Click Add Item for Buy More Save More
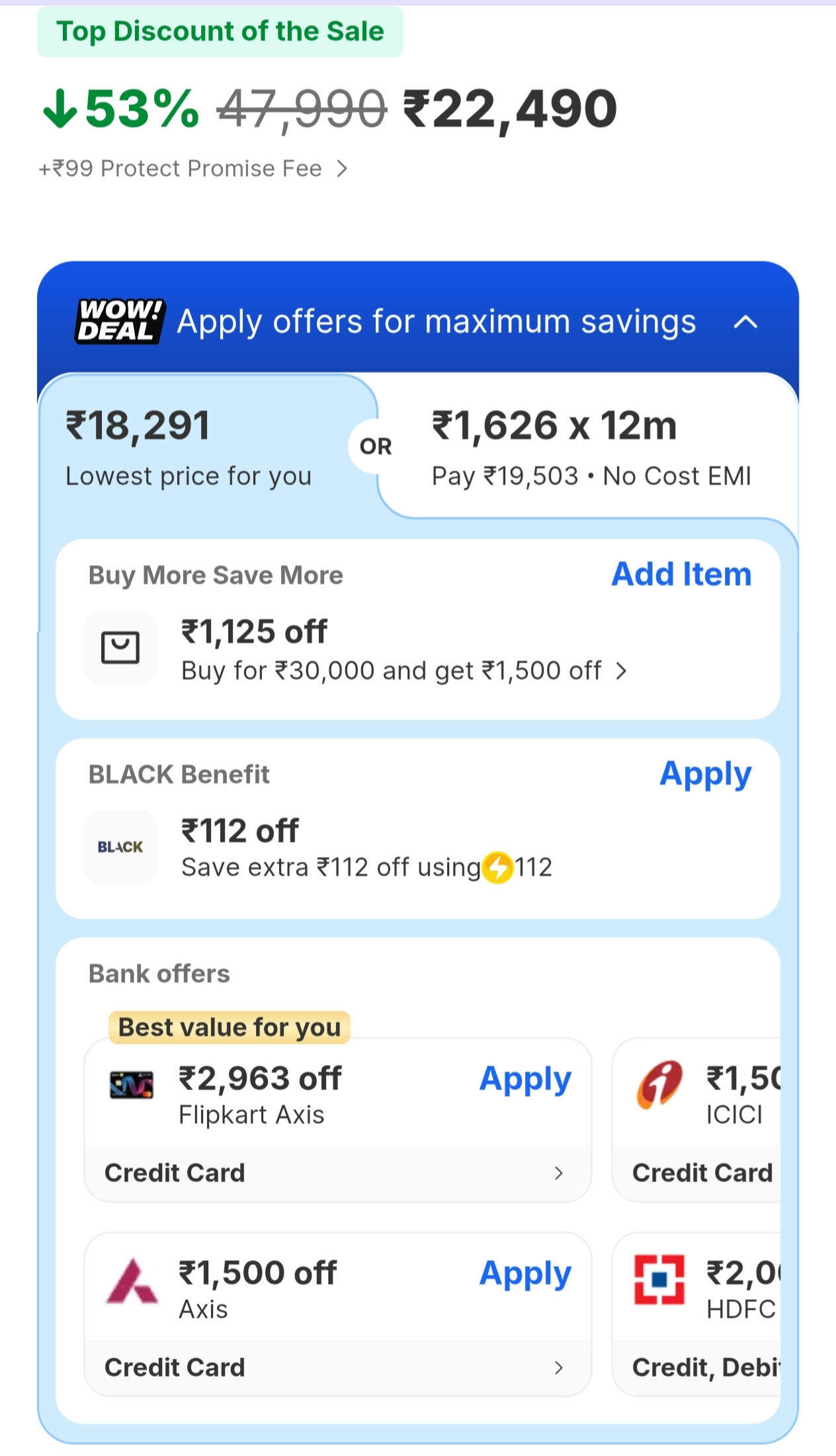This screenshot has height=1456, width=836. point(681,574)
